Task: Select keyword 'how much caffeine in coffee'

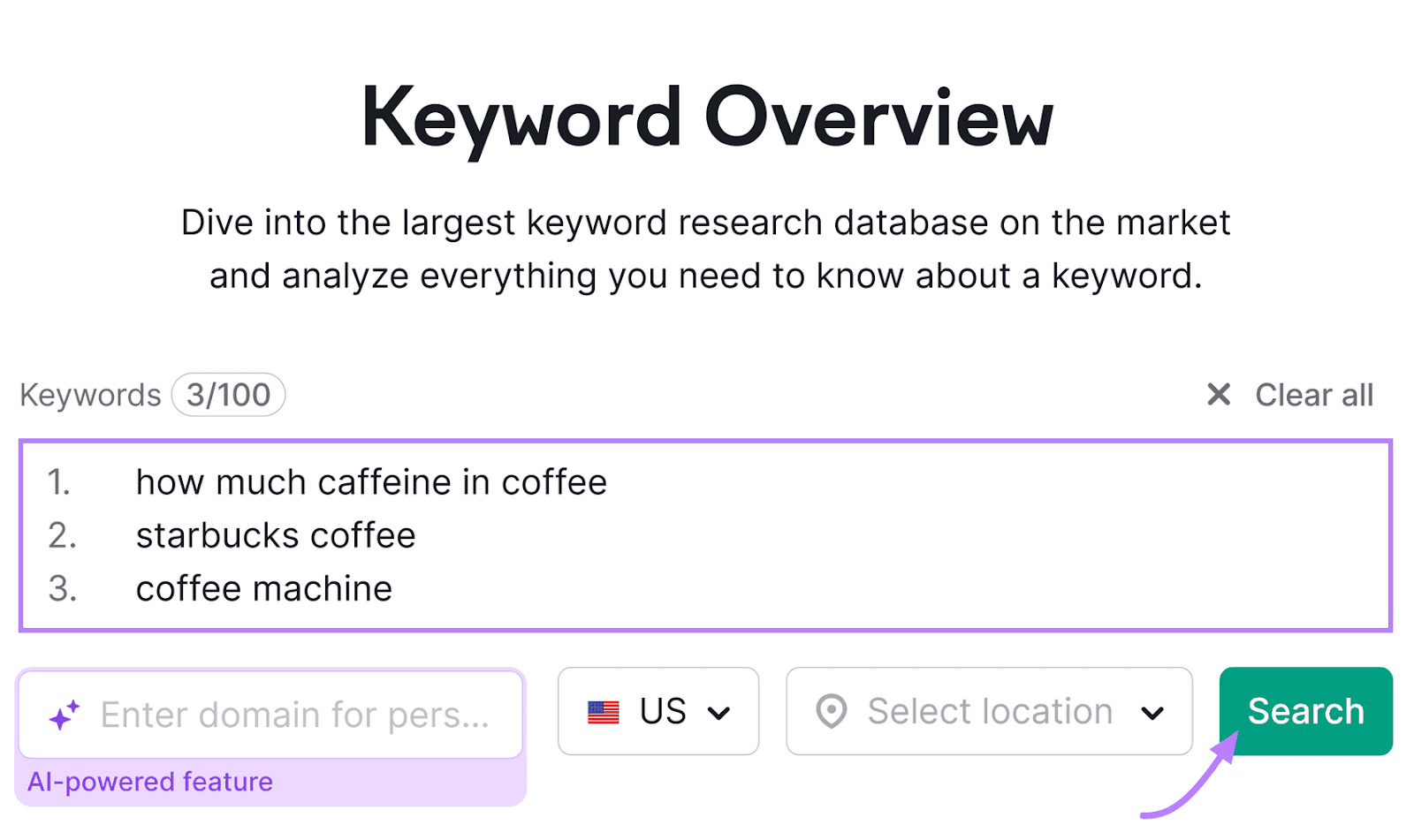Action: 371,482
